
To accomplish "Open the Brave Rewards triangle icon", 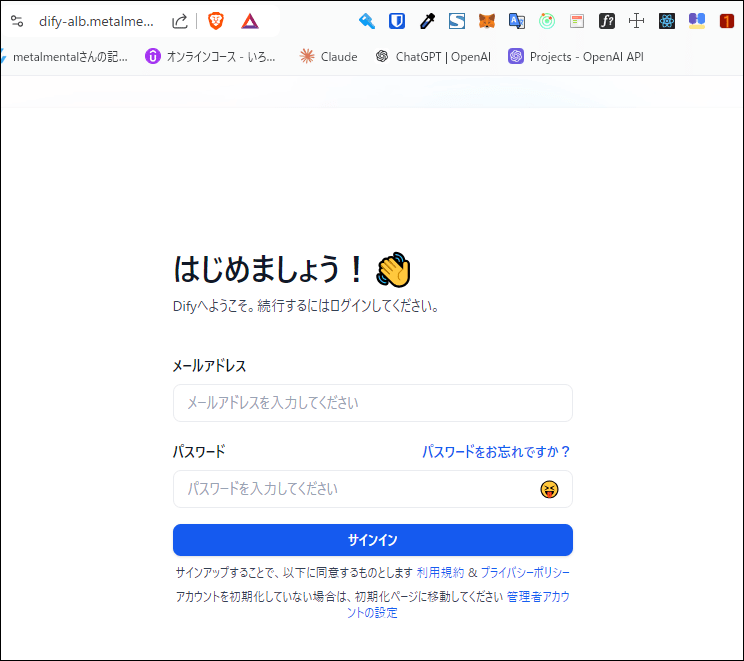I will click(249, 21).
